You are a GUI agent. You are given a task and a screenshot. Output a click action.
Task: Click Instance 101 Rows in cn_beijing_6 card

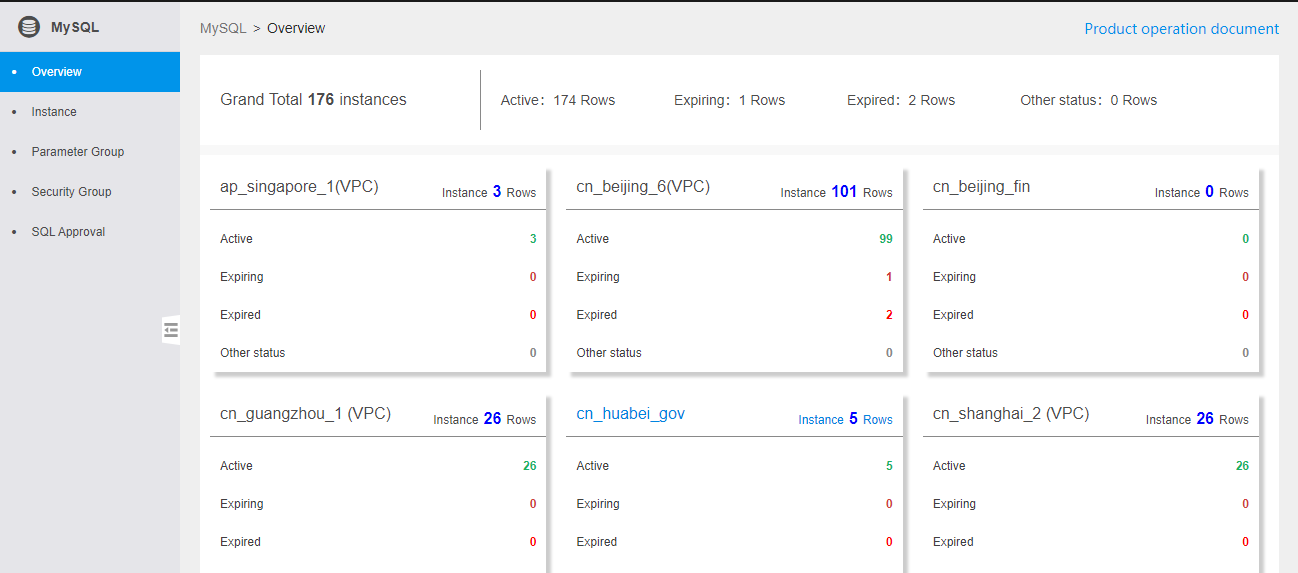pos(837,192)
